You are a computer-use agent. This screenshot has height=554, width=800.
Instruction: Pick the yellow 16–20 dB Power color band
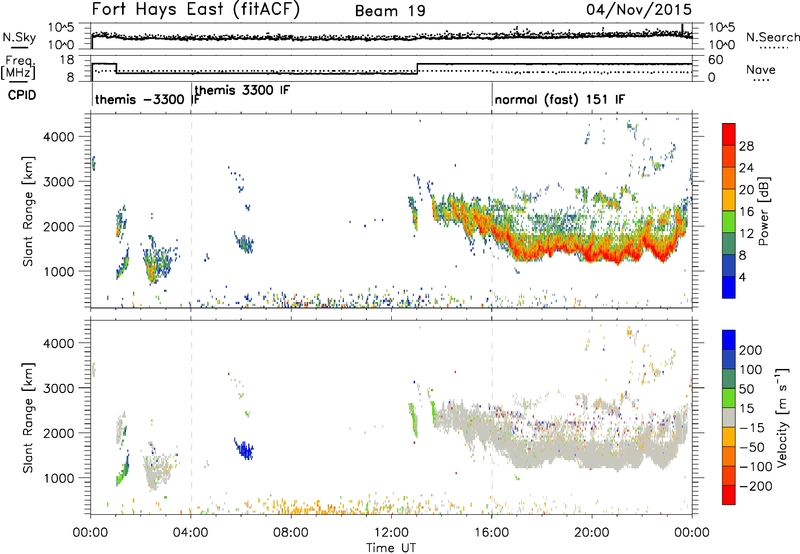(x=729, y=199)
